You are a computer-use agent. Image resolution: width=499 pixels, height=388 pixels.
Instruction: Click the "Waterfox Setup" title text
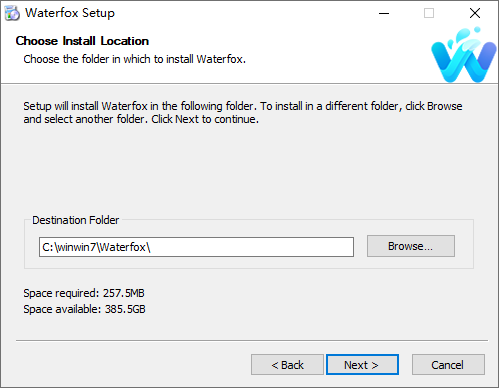click(70, 13)
